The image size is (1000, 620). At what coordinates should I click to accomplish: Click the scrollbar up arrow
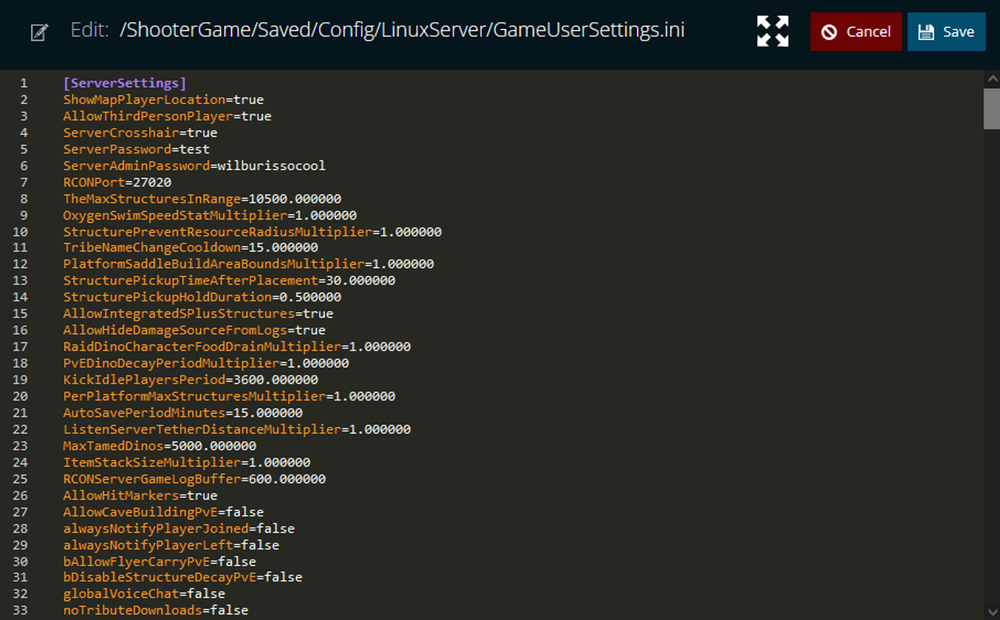point(992,78)
